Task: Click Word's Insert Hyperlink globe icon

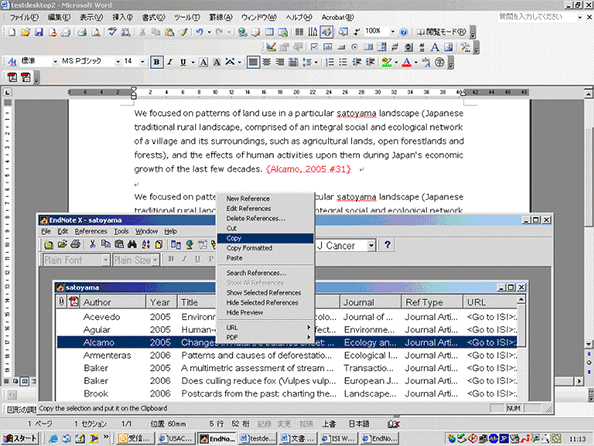Action: [x=242, y=32]
